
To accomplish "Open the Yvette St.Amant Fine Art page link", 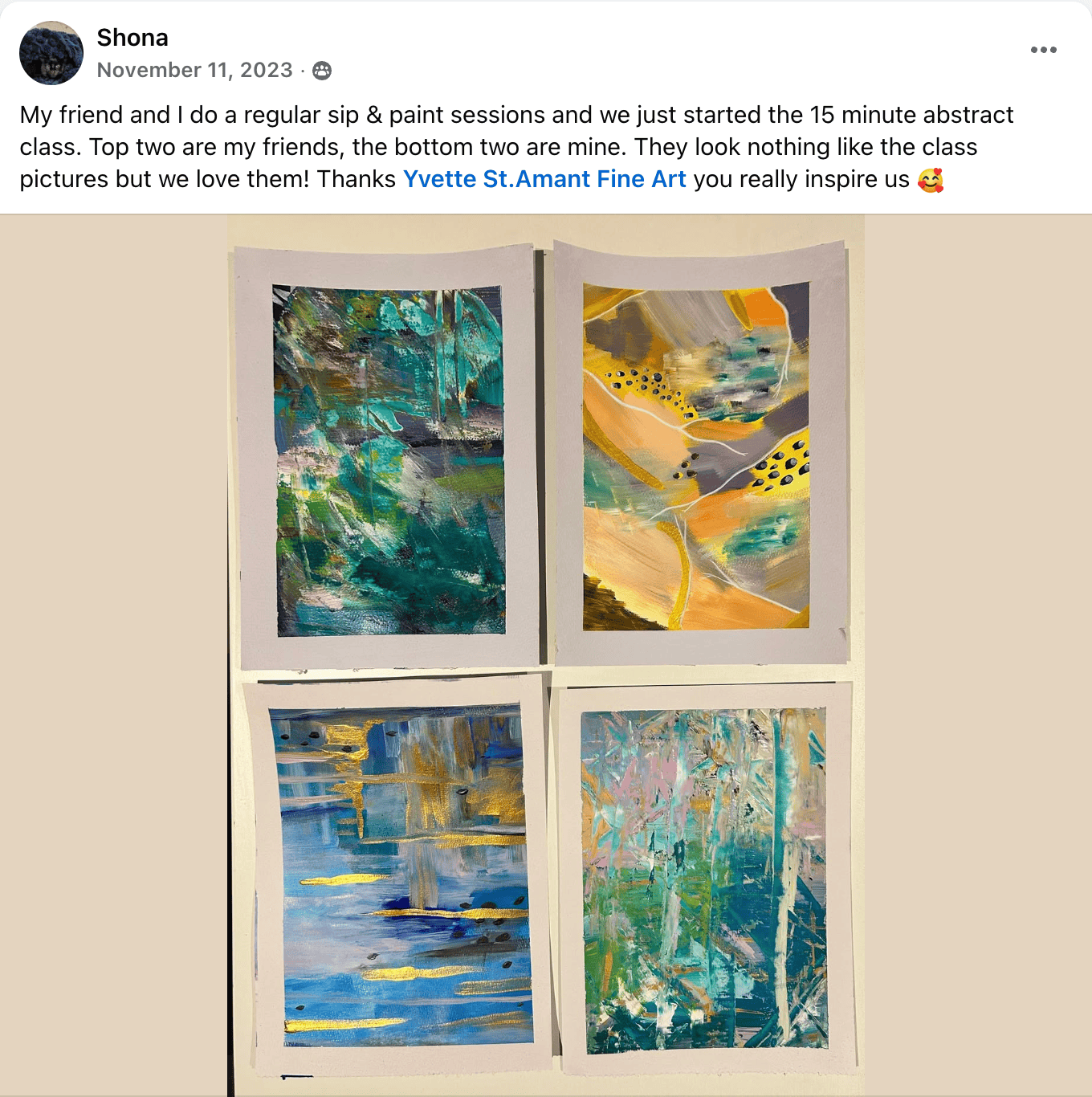I will pos(544,179).
